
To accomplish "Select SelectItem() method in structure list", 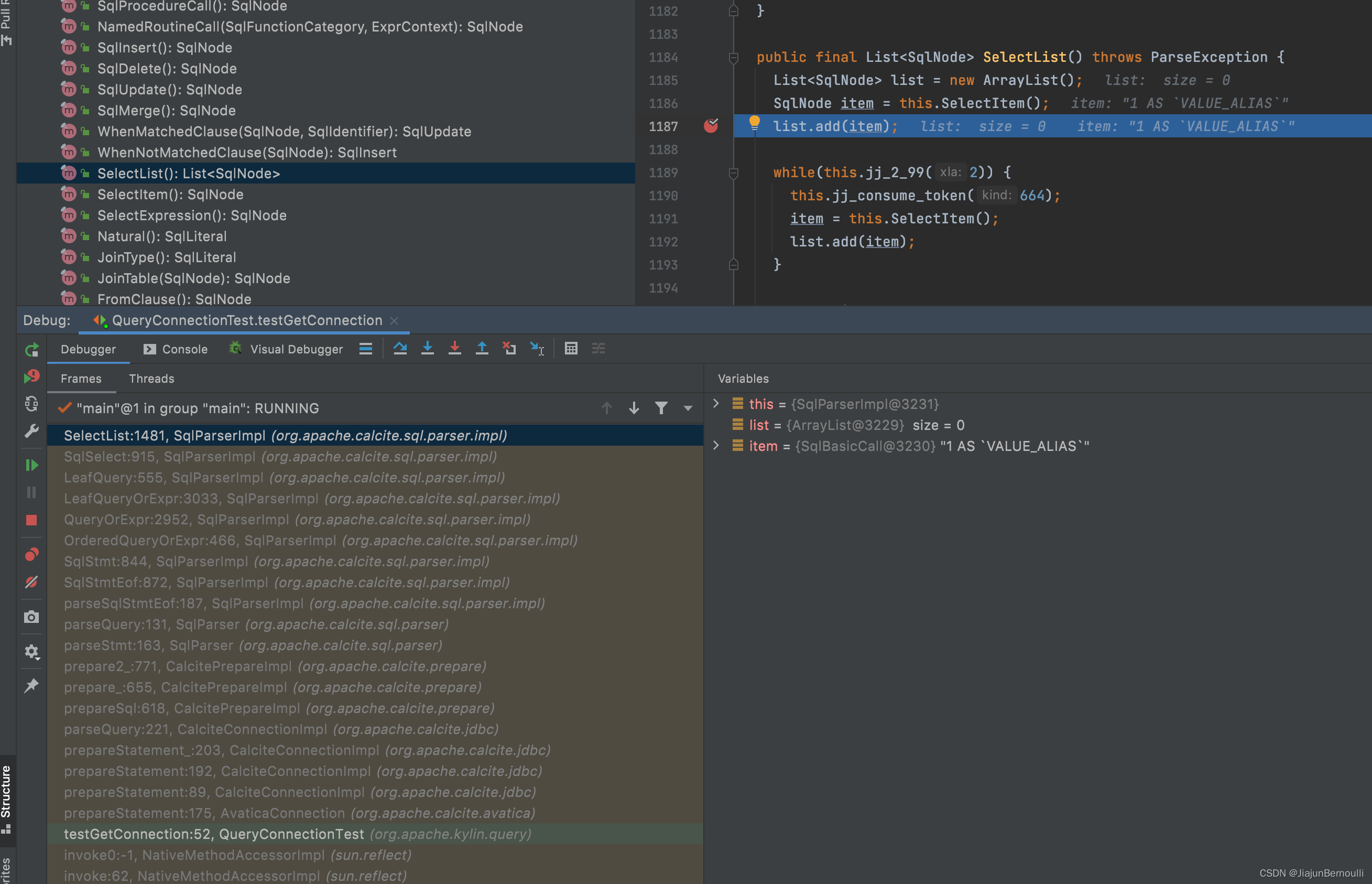I will click(x=170, y=195).
